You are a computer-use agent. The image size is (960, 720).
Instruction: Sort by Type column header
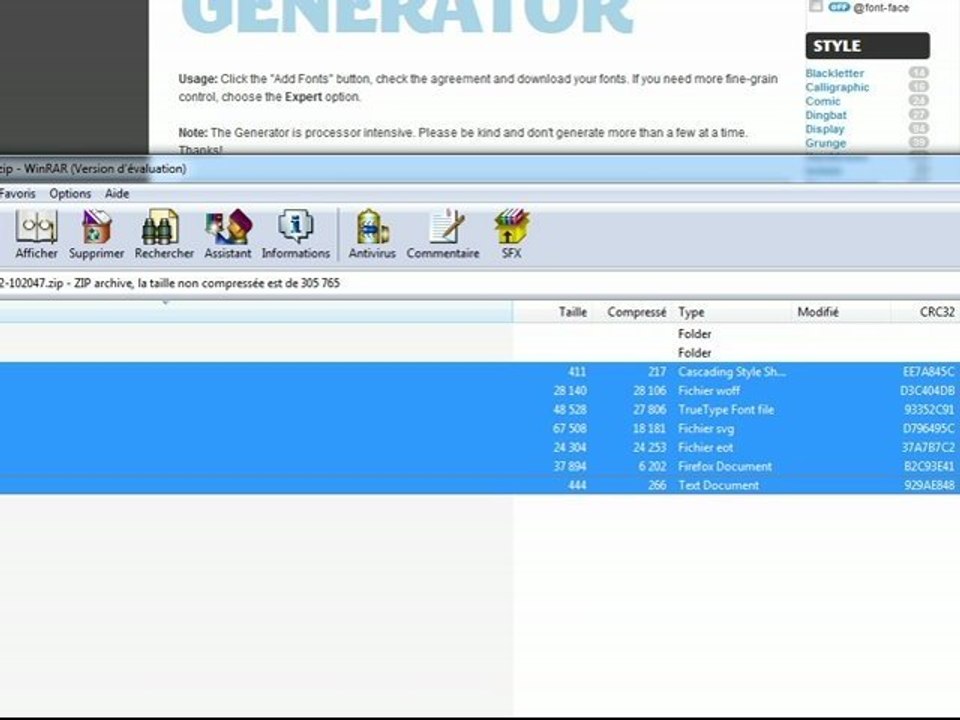pos(732,312)
